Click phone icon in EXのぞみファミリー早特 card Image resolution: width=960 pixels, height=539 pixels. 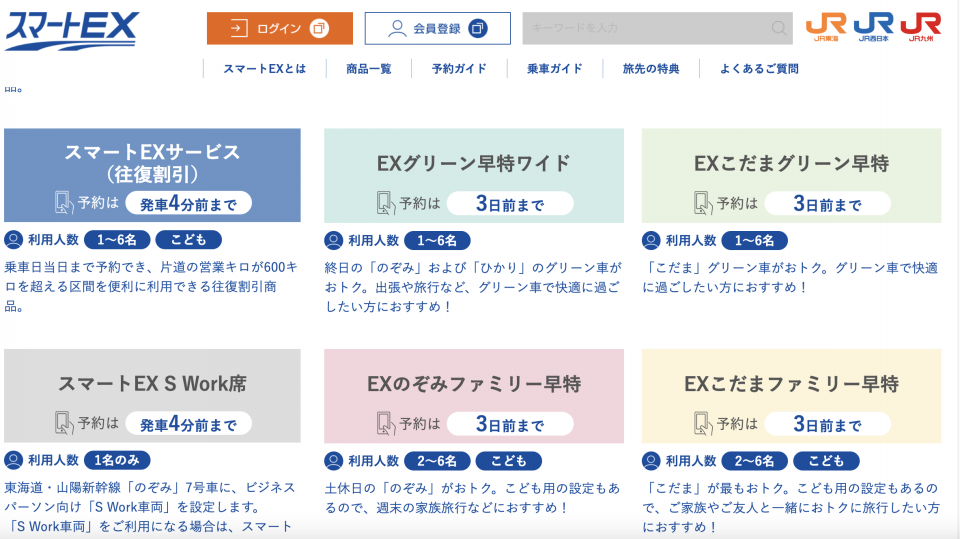click(x=385, y=423)
